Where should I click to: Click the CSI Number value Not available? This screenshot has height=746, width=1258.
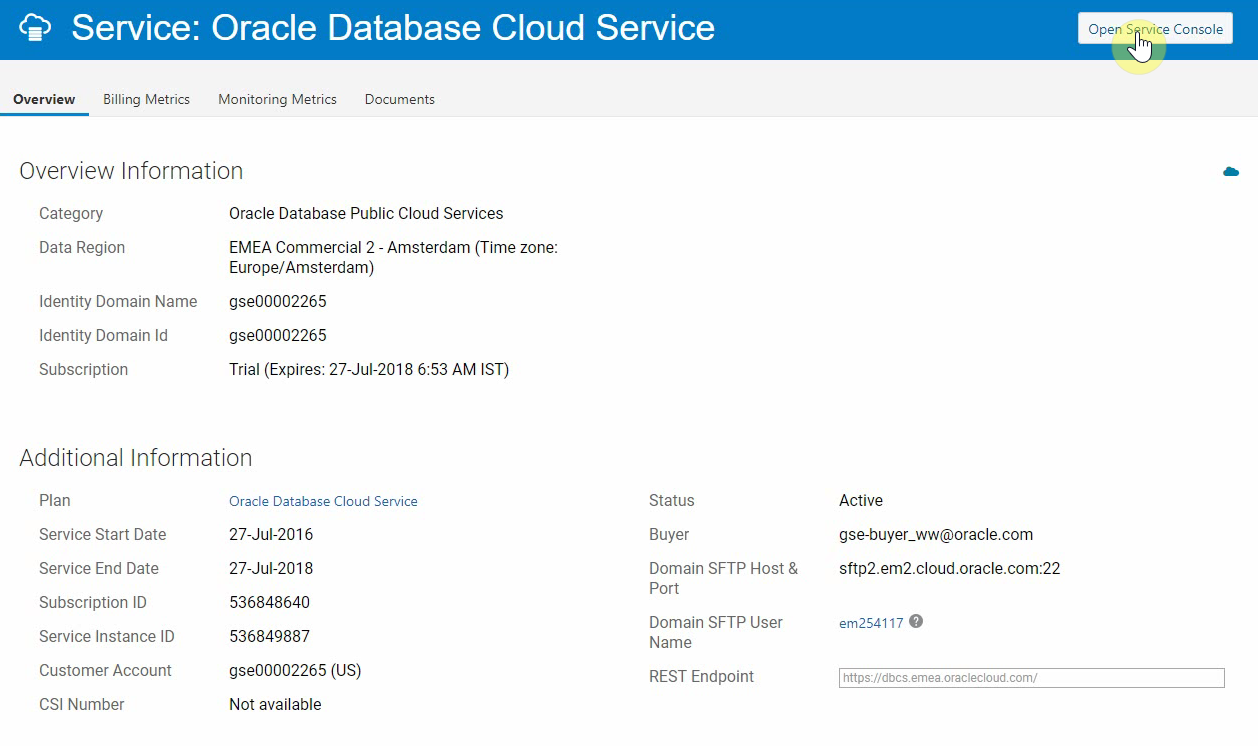(275, 704)
